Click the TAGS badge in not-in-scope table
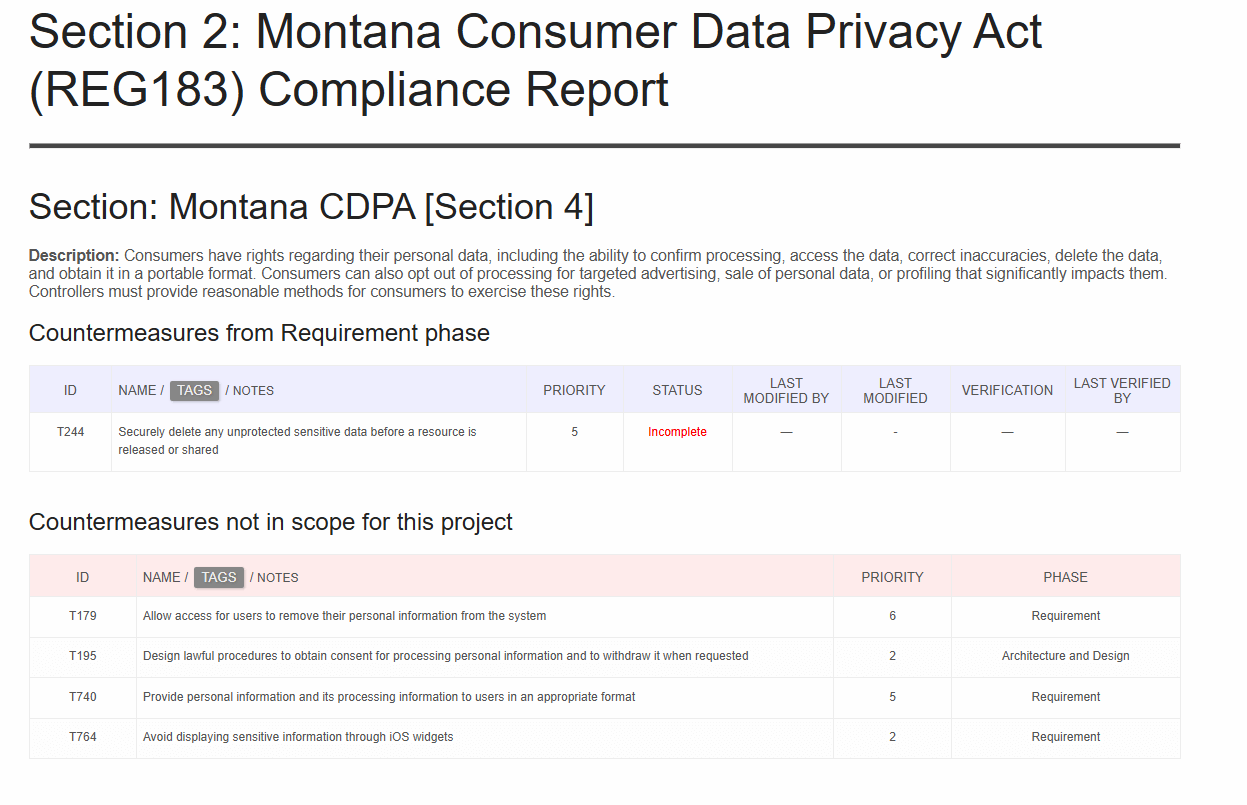The image size is (1247, 805). click(219, 577)
